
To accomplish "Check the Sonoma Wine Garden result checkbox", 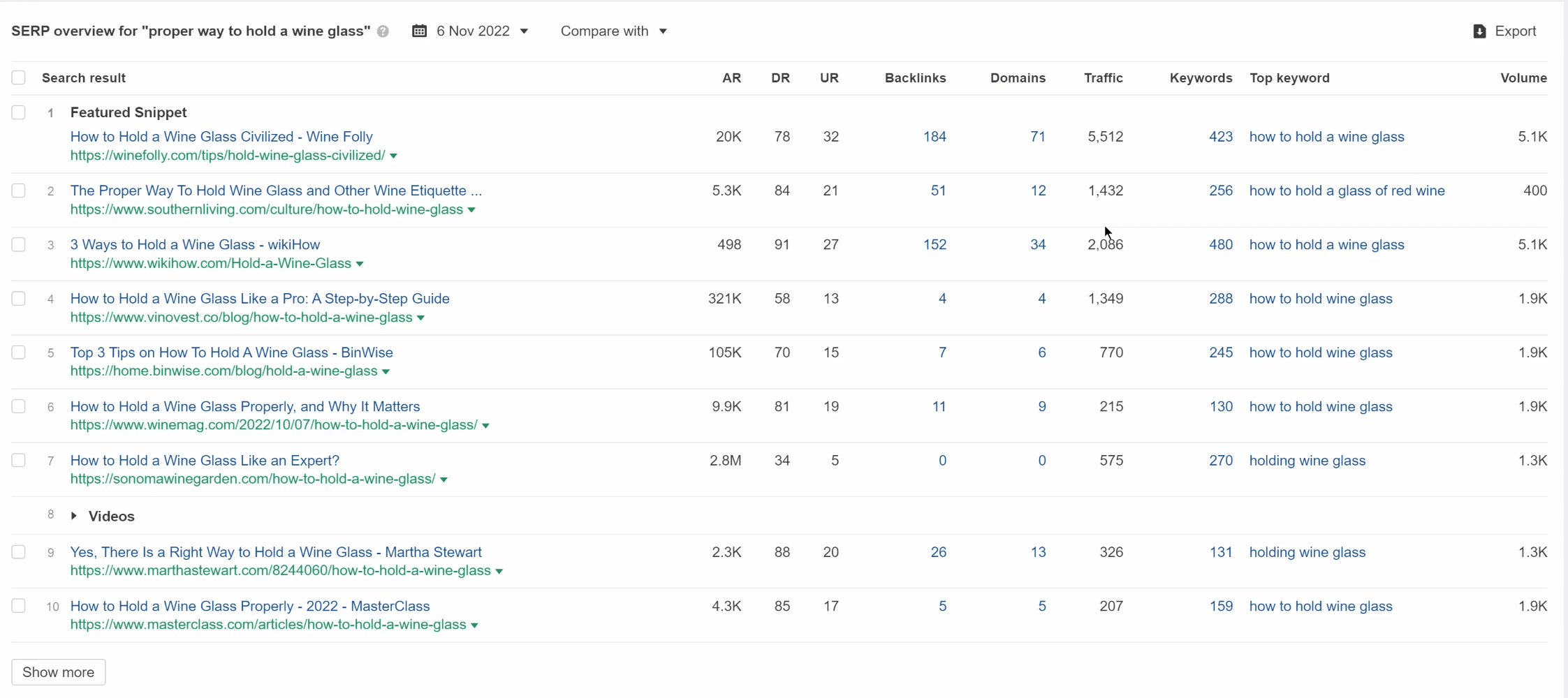I will [x=19, y=460].
